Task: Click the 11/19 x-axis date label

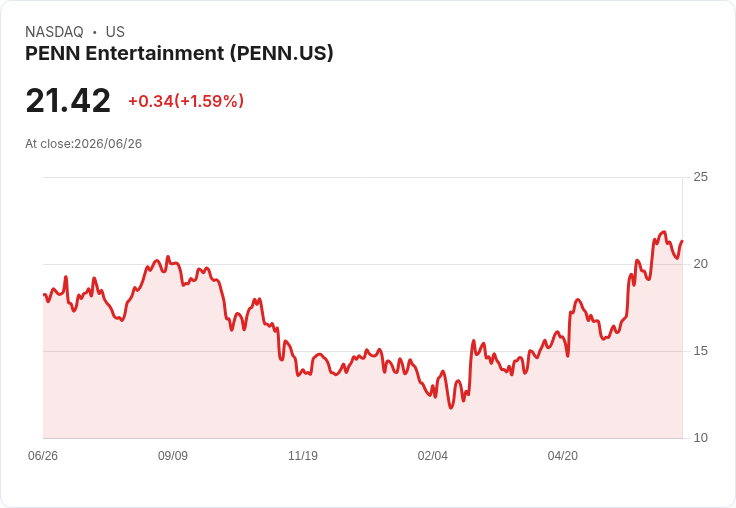Action: [303, 456]
